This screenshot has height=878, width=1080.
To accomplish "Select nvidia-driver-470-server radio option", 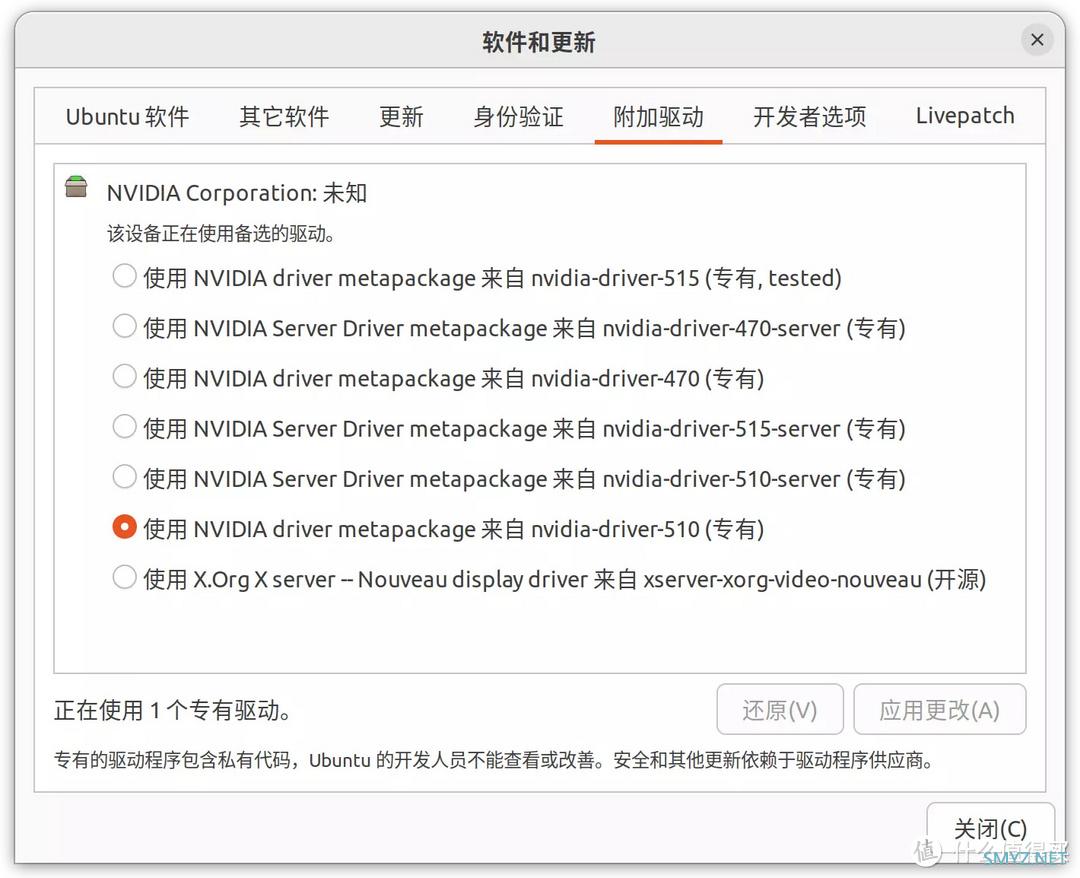I will (x=124, y=327).
